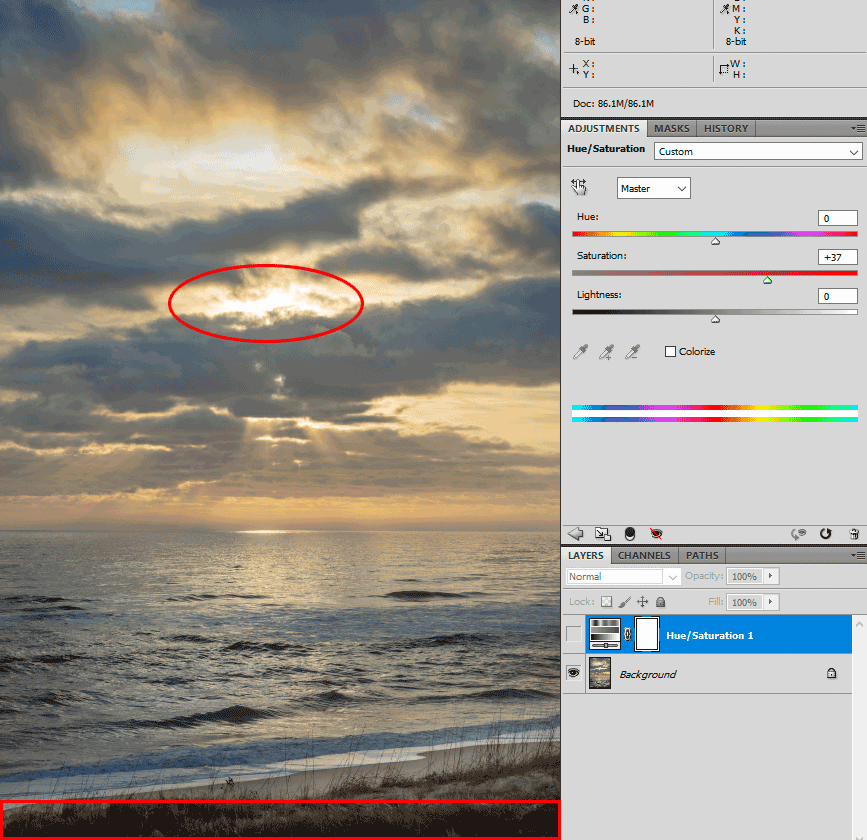Click the reset to adjustment defaults icon
867x840 pixels.
(825, 534)
